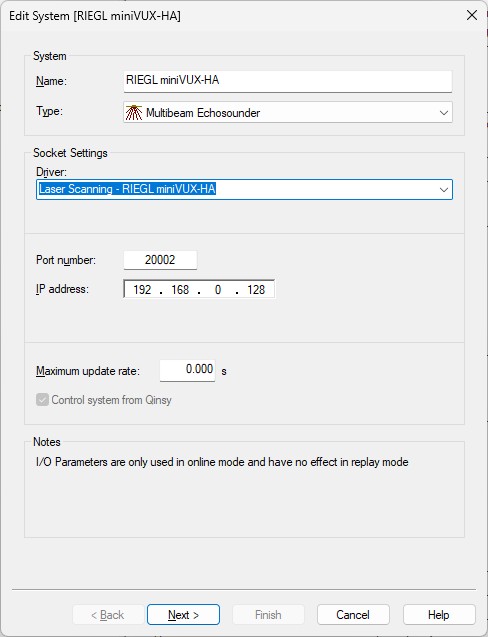Click the greyed-out Finish button
This screenshot has width=488, height=637.
[x=268, y=615]
